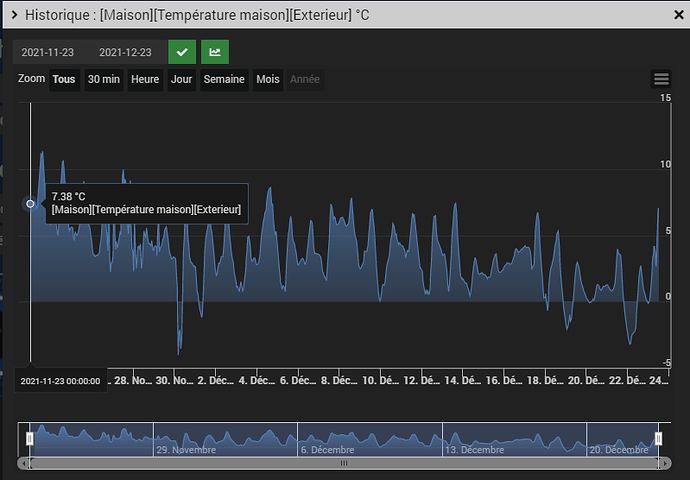Click the end date field 2021-12-23
This screenshot has height=480, width=690.
(x=124, y=52)
